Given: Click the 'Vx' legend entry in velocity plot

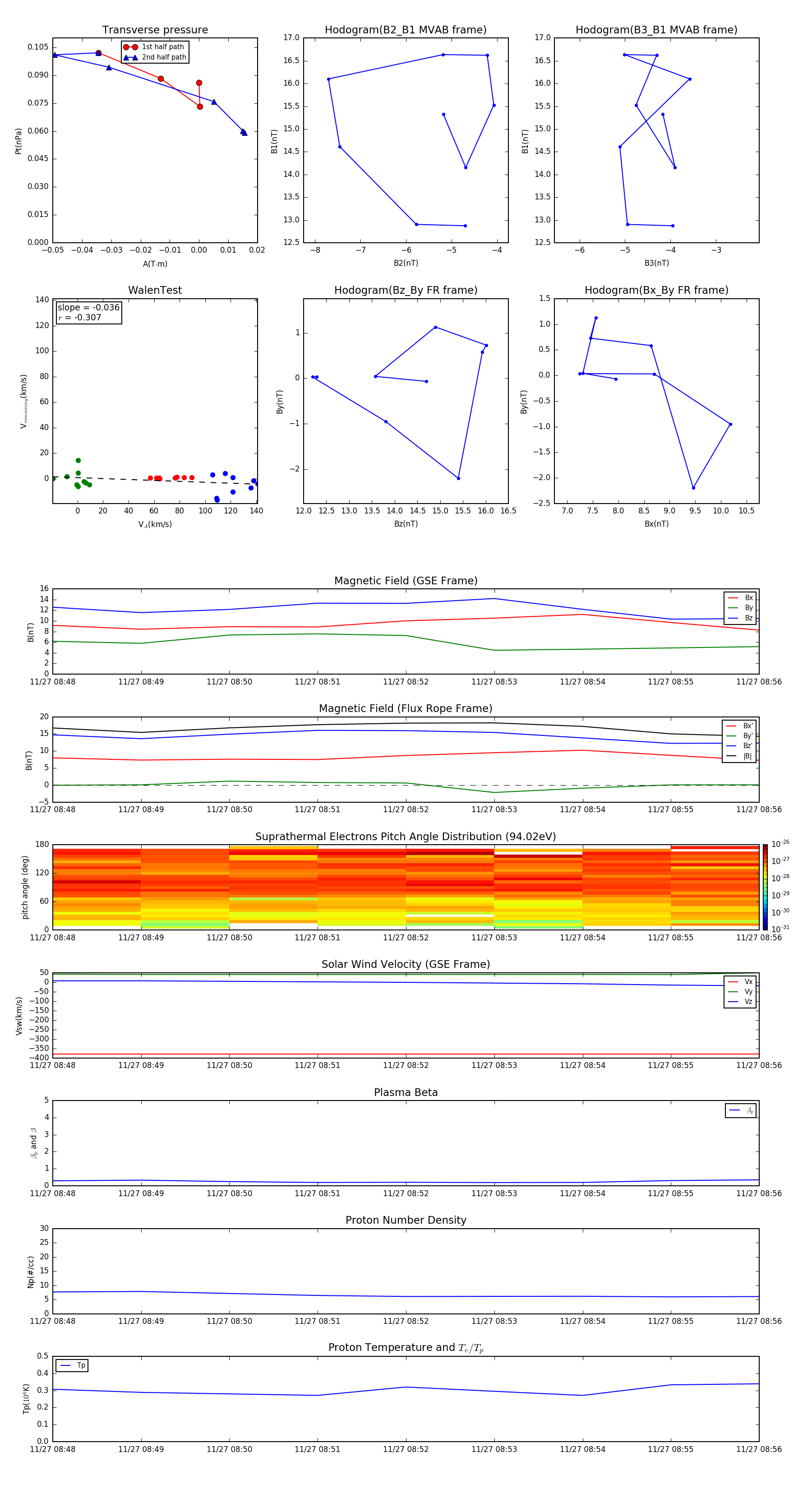Looking at the screenshot, I should (x=740, y=981).
